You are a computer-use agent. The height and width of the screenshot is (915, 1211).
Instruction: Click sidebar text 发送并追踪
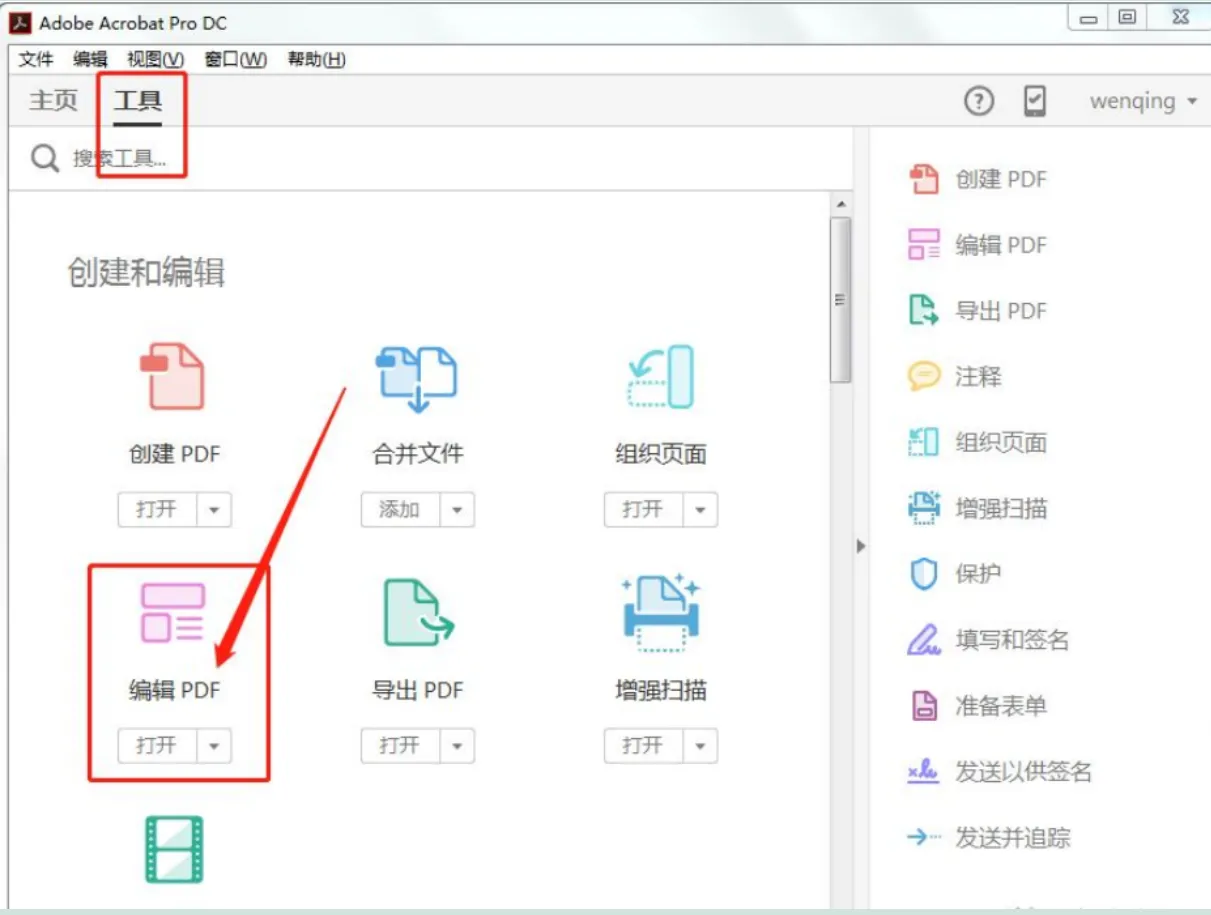tap(1012, 838)
